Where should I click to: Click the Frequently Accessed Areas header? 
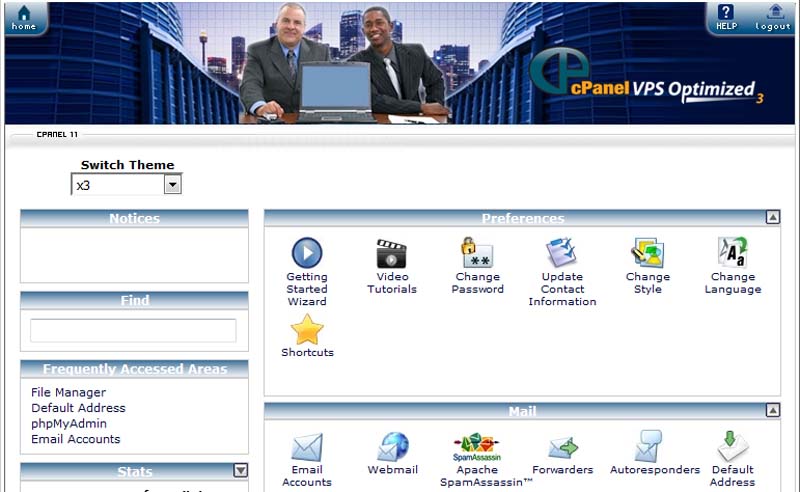135,368
